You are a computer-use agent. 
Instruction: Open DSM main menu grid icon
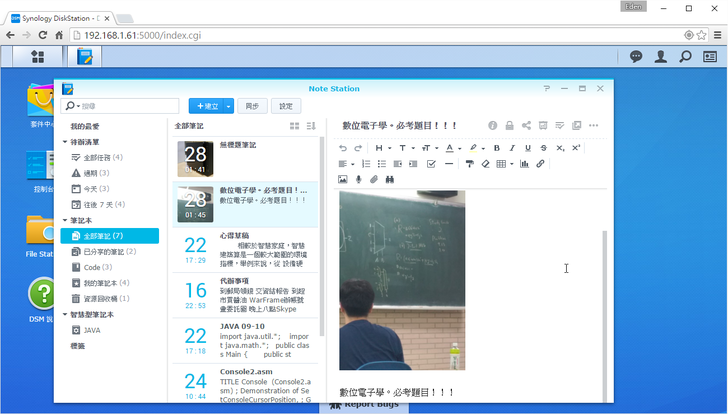38,57
